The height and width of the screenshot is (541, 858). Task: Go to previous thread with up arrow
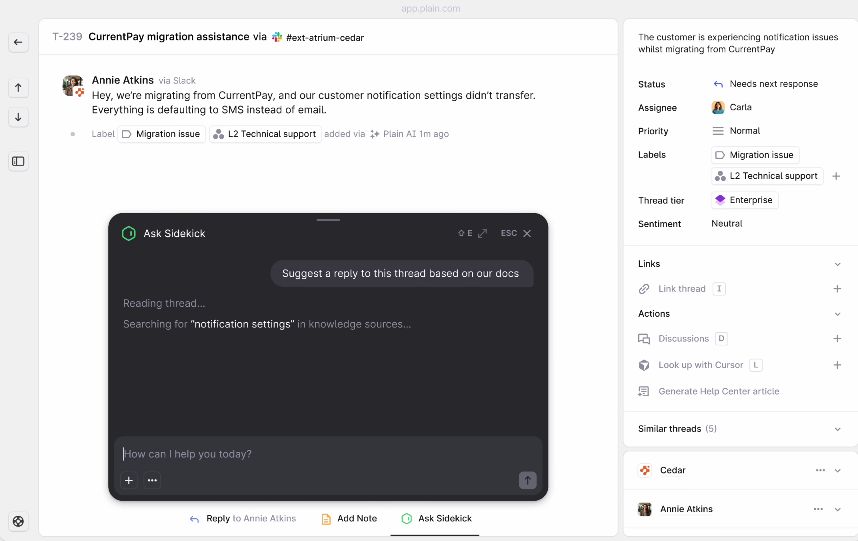coord(18,88)
